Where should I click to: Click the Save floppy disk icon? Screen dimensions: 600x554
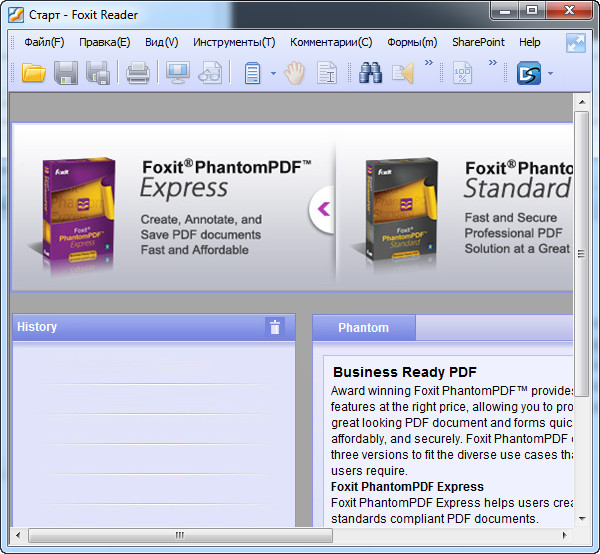tap(66, 73)
